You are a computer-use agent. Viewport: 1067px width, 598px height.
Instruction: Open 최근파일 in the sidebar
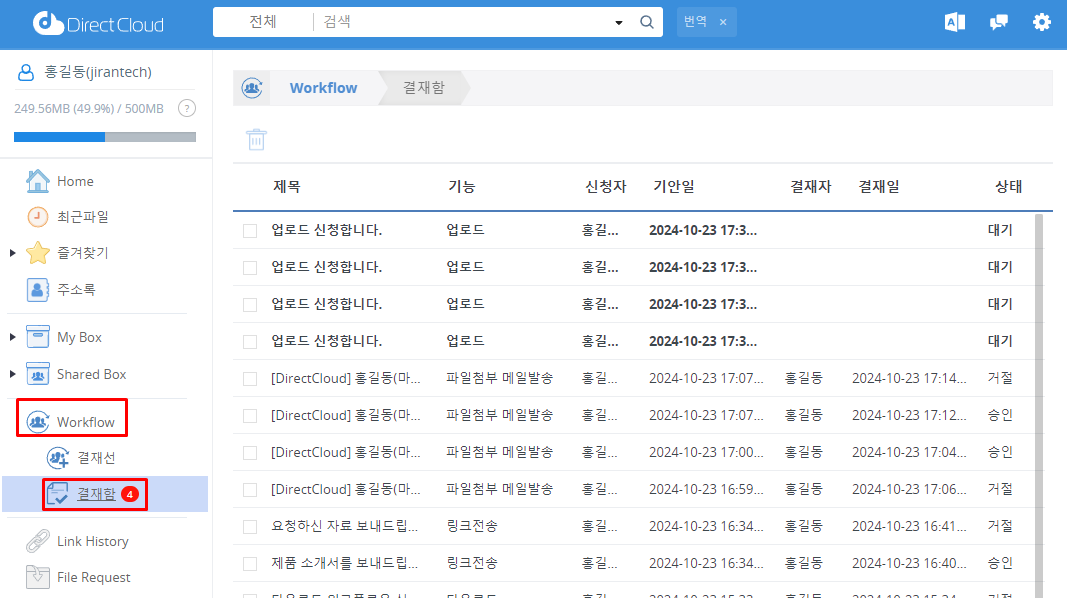tap(83, 217)
